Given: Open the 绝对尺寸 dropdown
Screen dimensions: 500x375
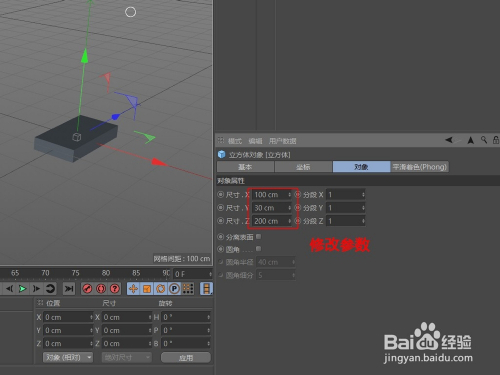Looking at the screenshot, I should [126, 357].
